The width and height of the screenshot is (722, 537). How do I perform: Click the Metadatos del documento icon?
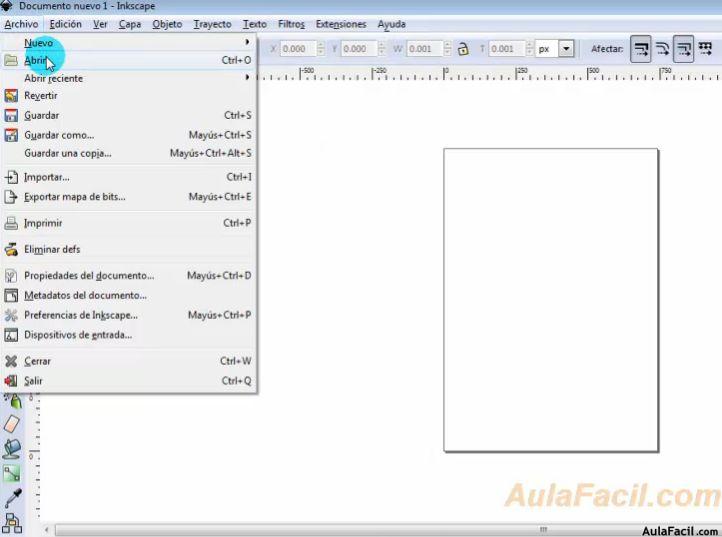point(11,295)
